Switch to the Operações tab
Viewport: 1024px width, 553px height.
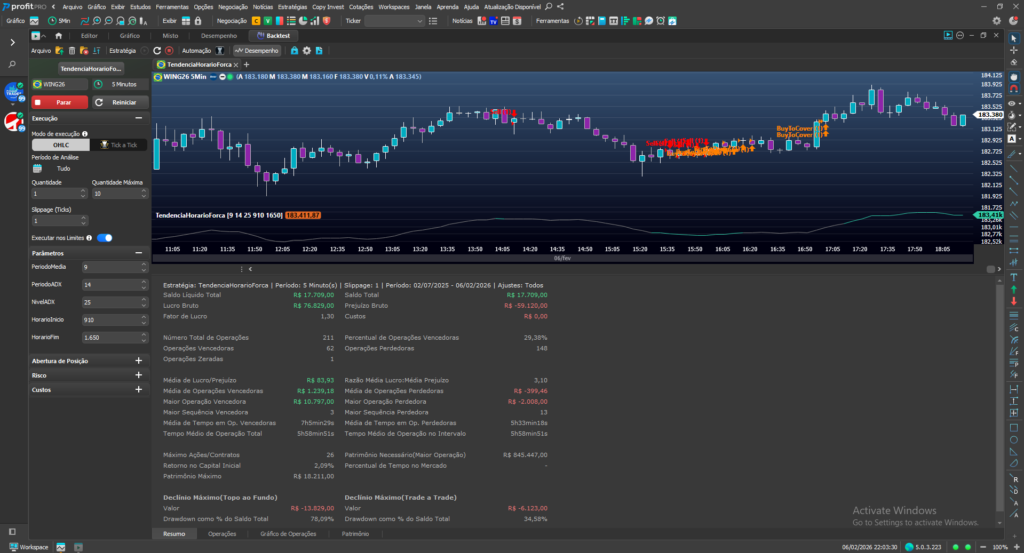coord(222,534)
